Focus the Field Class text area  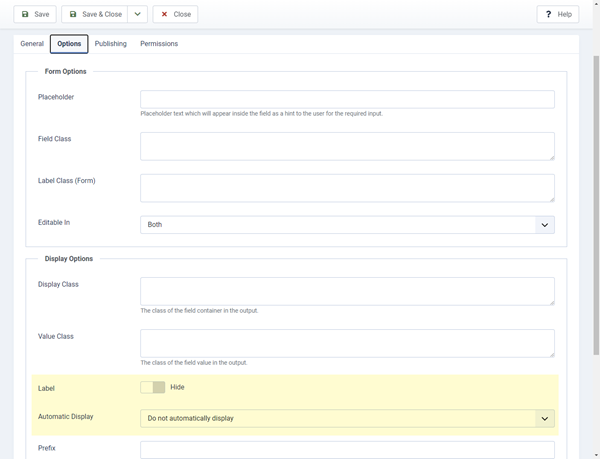point(347,146)
